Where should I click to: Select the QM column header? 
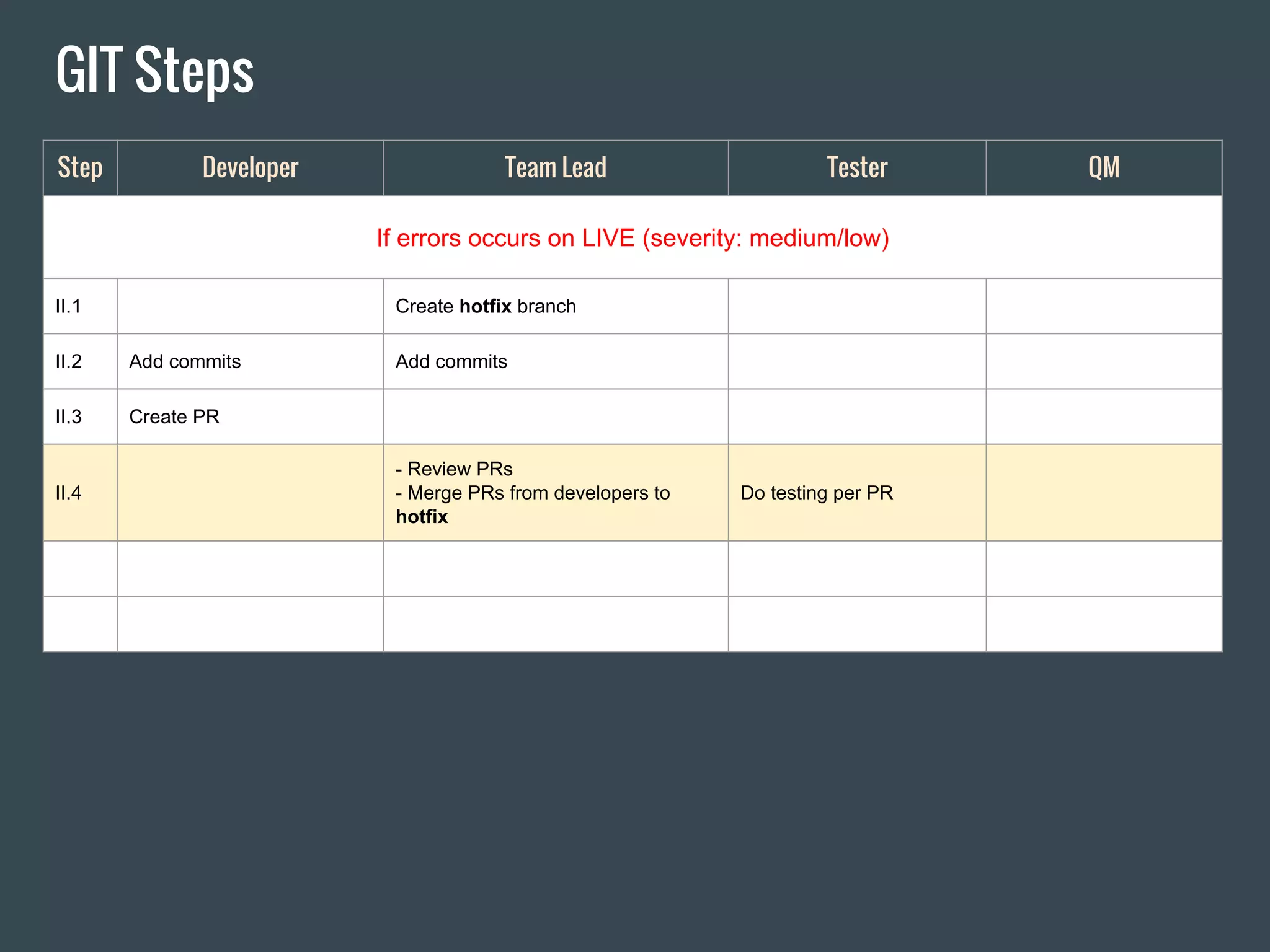coord(1104,168)
